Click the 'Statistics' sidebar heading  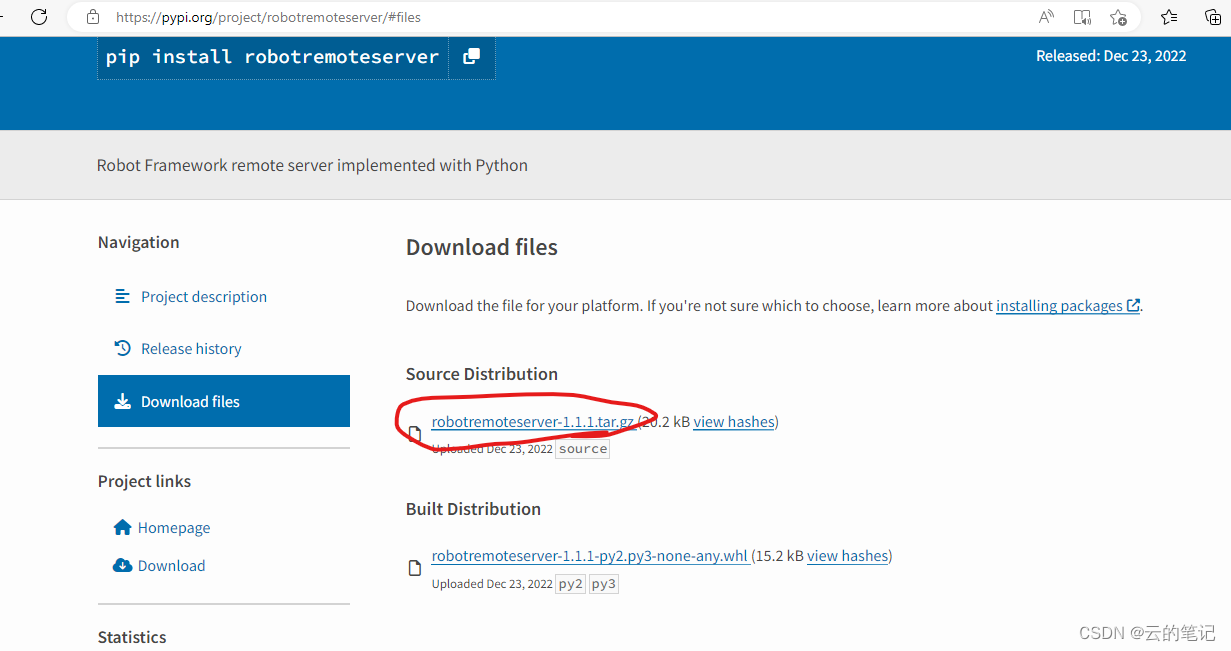[x=132, y=637]
